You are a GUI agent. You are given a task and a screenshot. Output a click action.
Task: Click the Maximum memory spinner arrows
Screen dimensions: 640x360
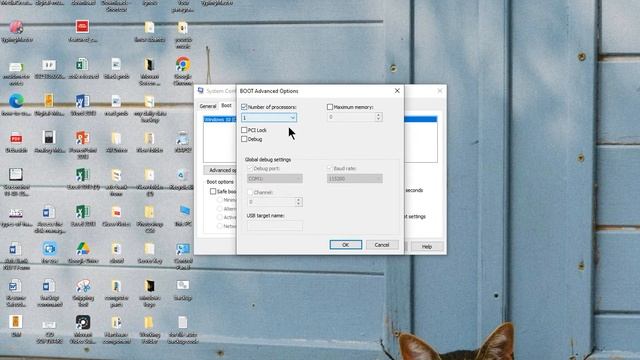pyautogui.click(x=378, y=117)
